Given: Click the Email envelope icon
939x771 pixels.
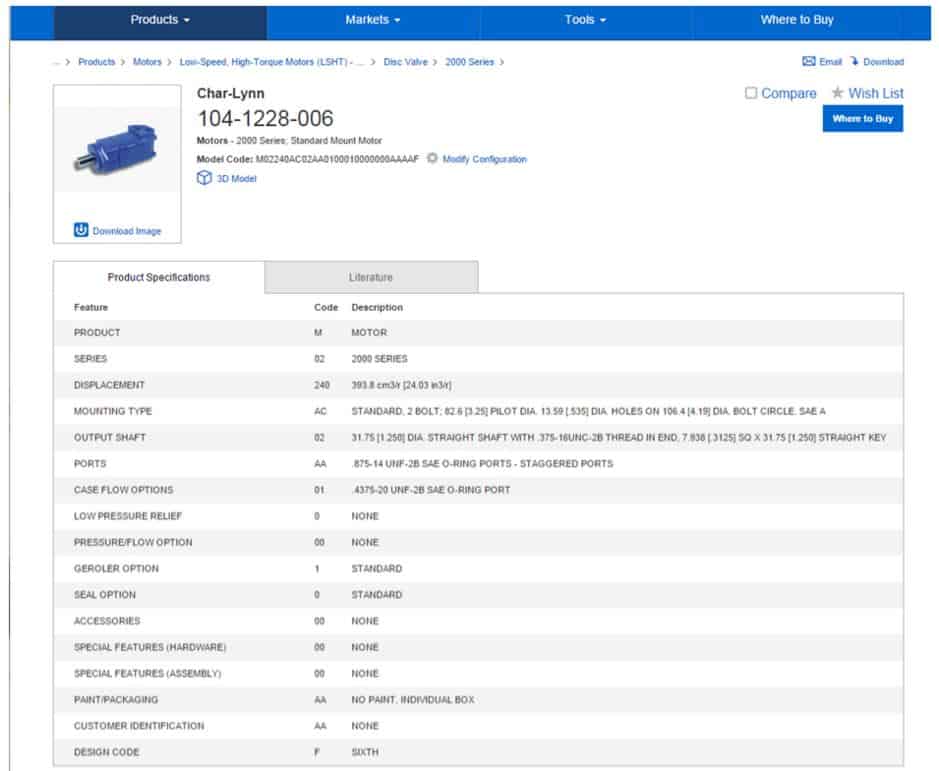Looking at the screenshot, I should click(x=808, y=61).
